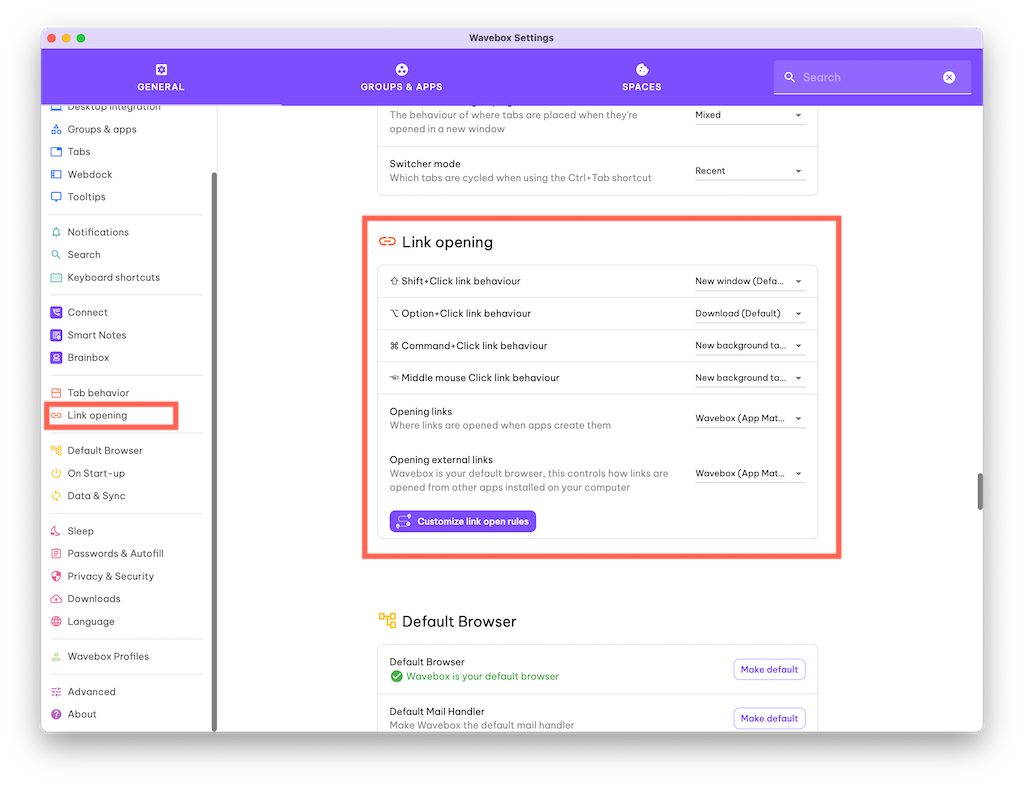
Task: Click the Default Browser sidebar icon
Action: point(56,450)
